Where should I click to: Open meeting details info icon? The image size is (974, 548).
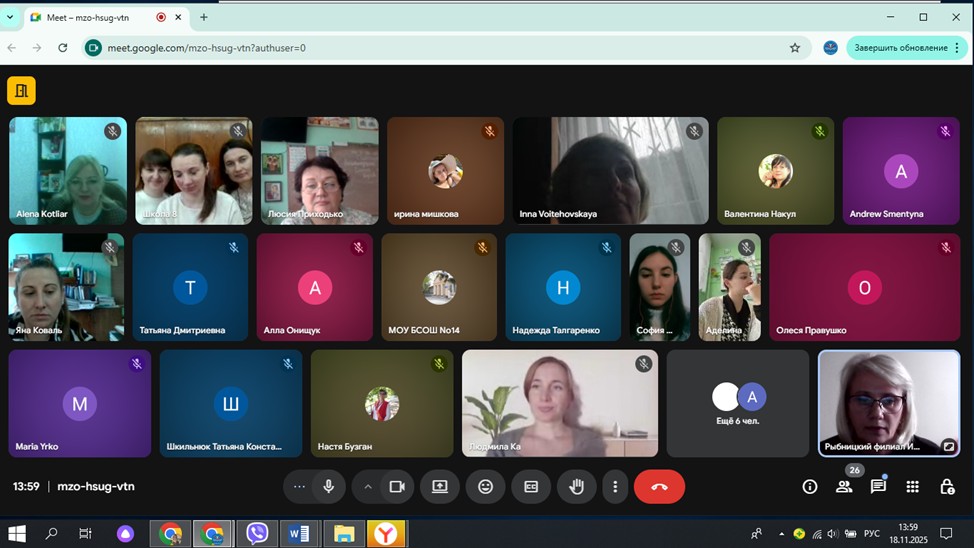click(x=810, y=487)
